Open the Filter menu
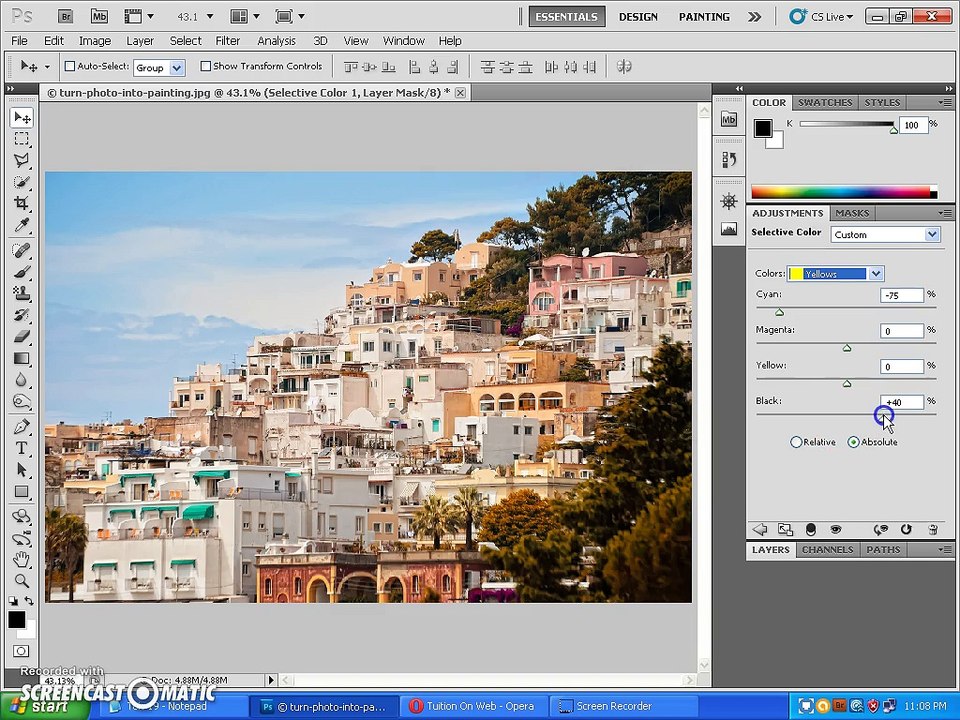The width and height of the screenshot is (960, 720). point(228,41)
